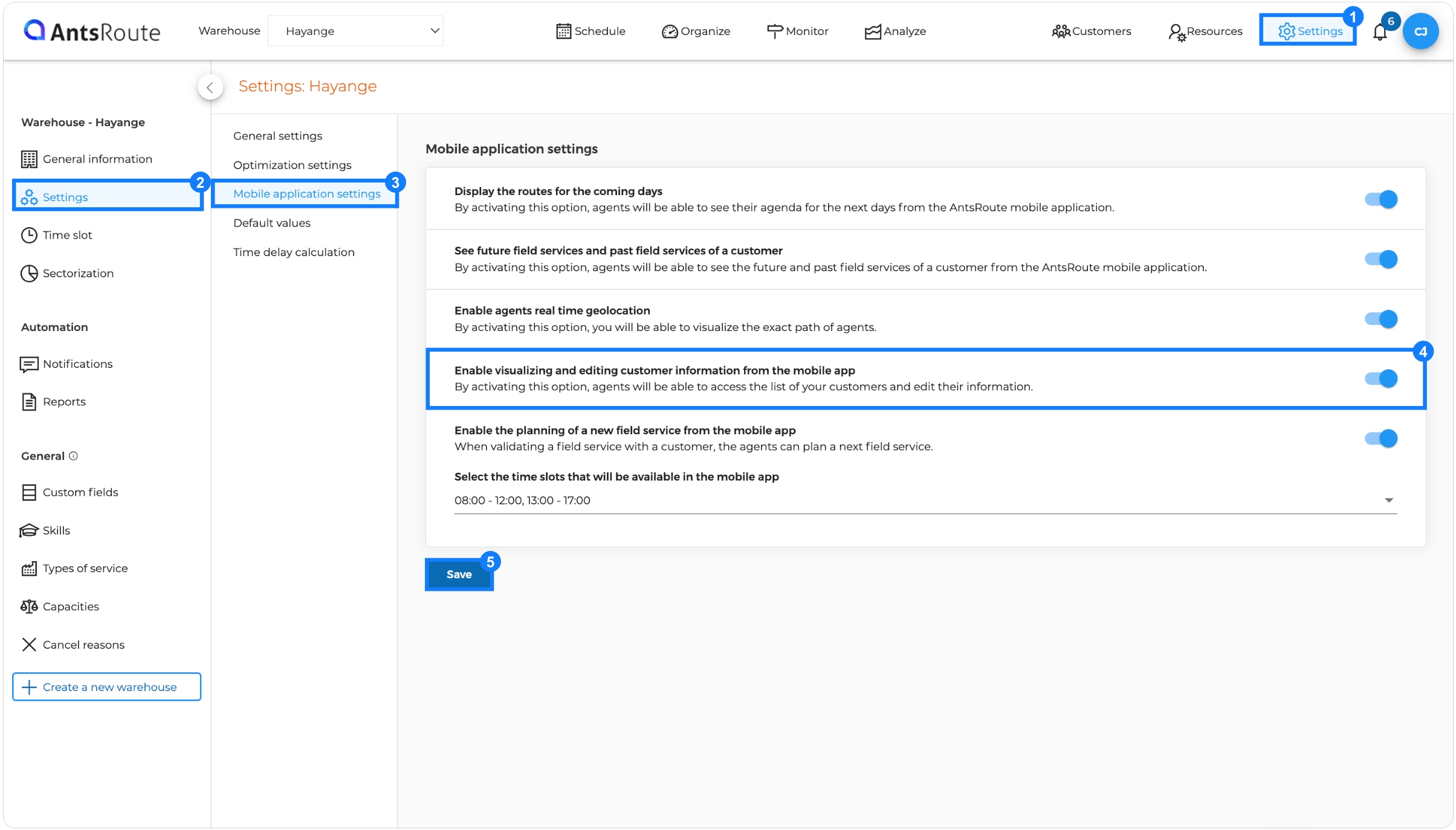The width and height of the screenshot is (1456, 830).
Task: Click the Analyze chart icon
Action: click(x=873, y=31)
